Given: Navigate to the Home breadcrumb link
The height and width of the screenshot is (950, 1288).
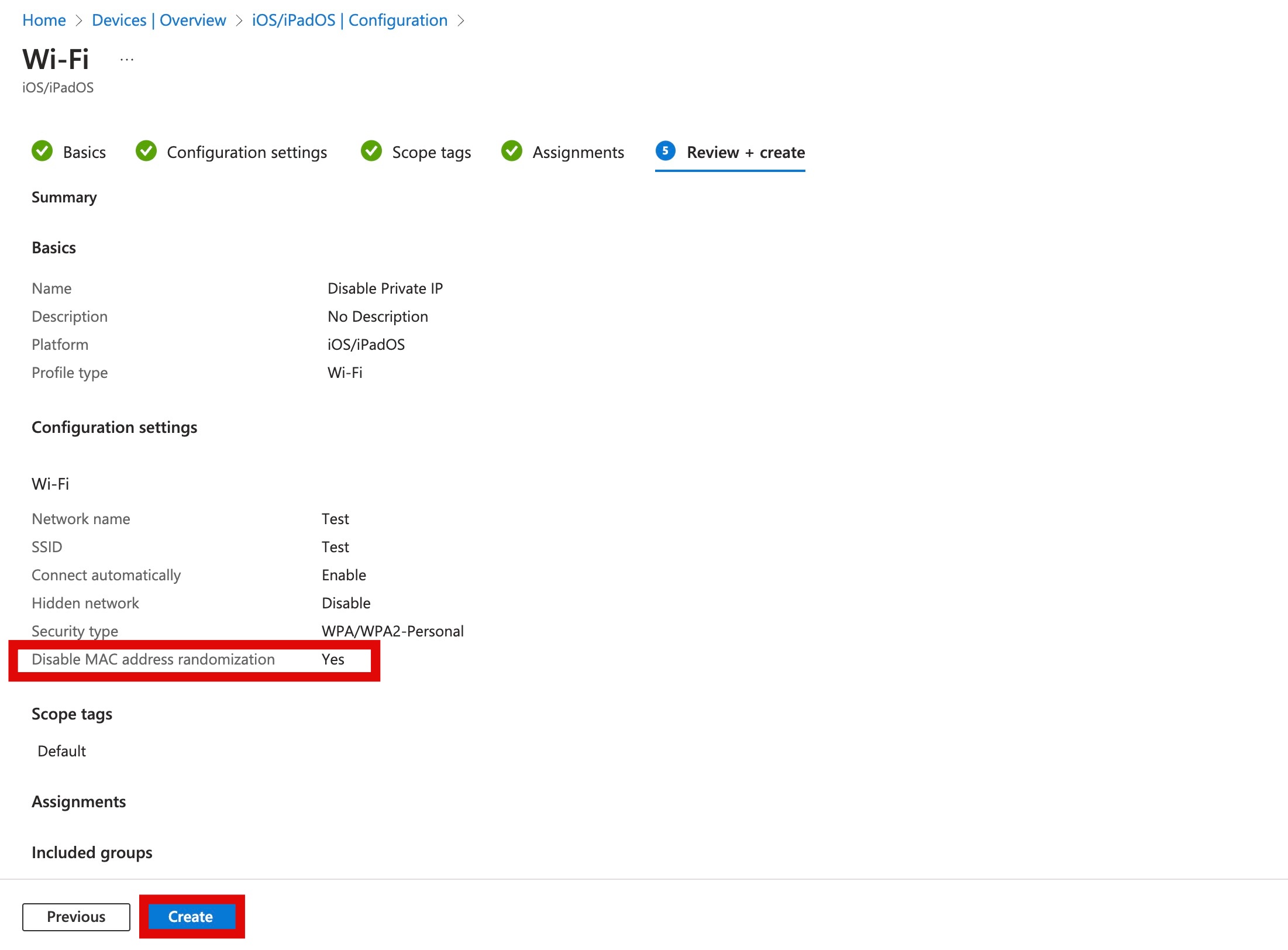Looking at the screenshot, I should 44,20.
